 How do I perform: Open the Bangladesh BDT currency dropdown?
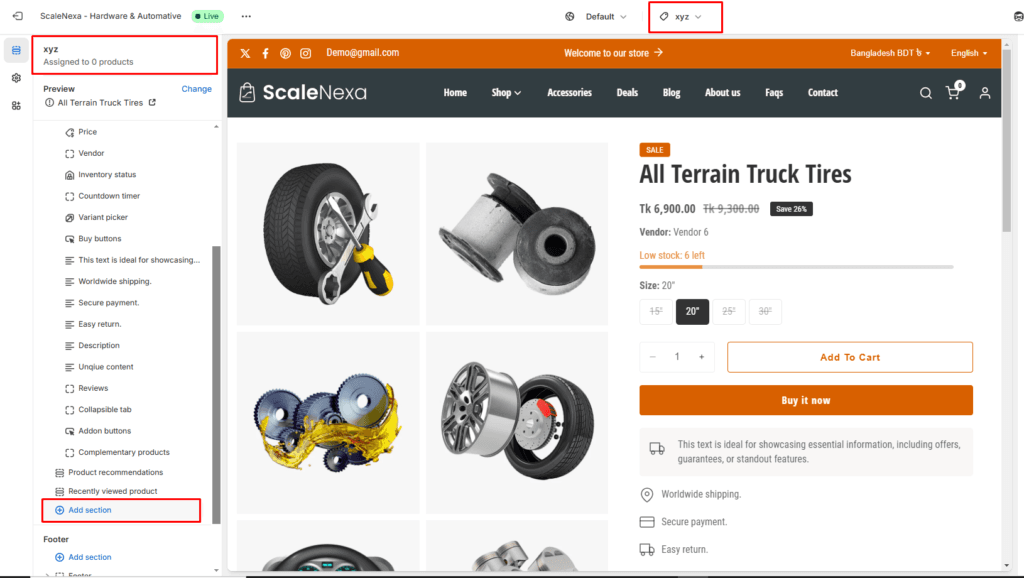point(889,53)
